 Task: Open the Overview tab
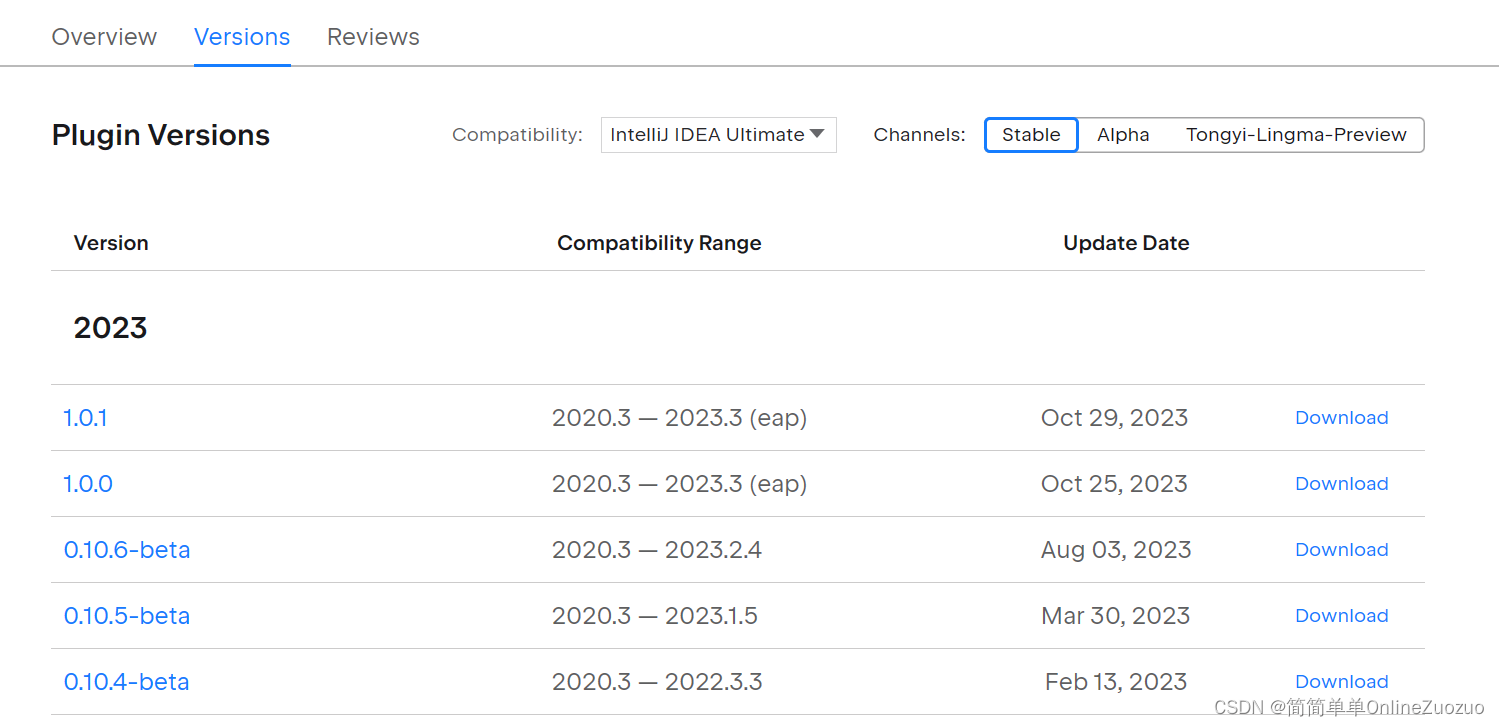click(104, 37)
